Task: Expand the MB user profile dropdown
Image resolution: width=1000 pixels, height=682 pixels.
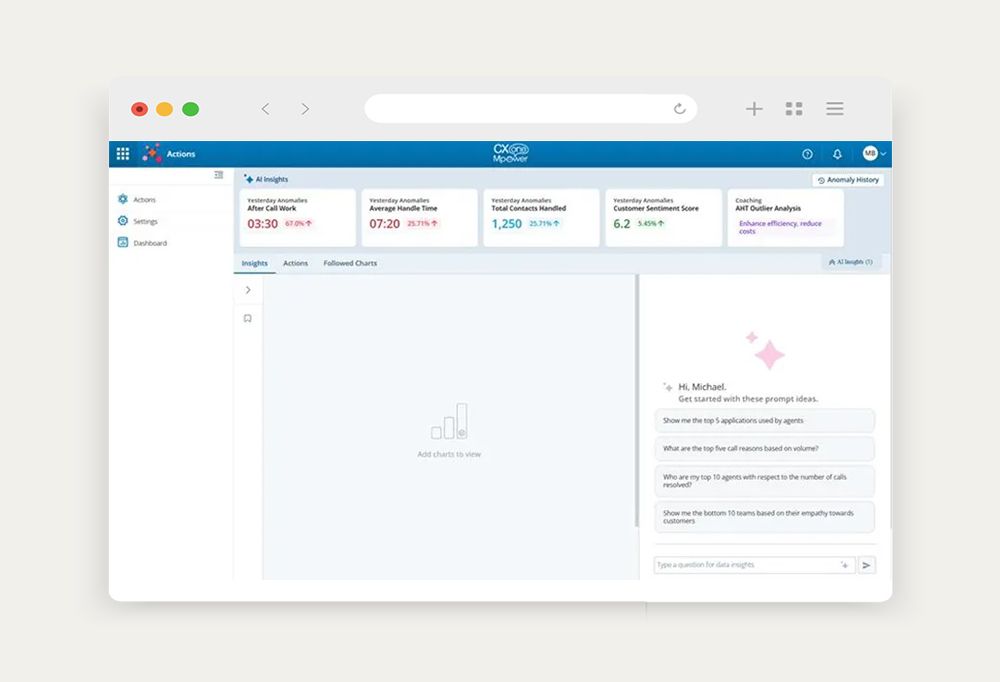Action: [x=874, y=154]
